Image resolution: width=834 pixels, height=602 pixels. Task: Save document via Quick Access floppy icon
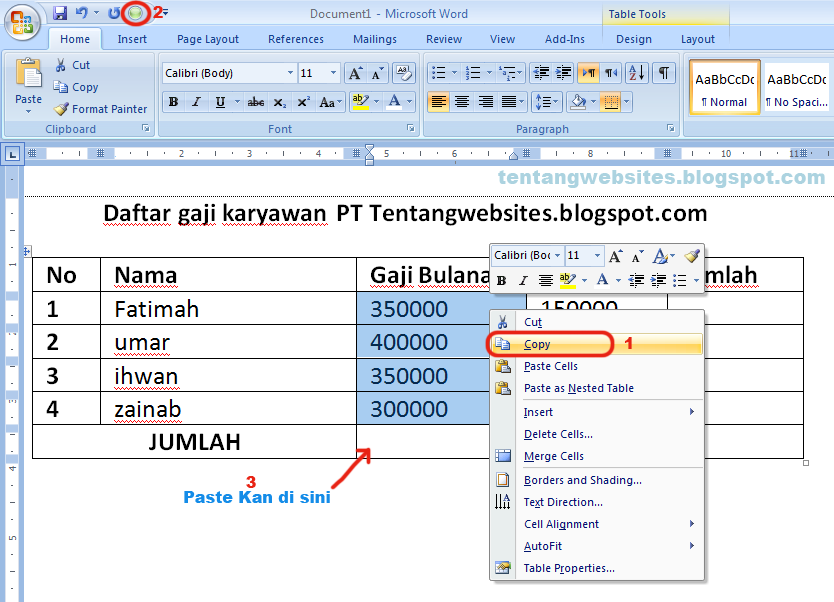(60, 13)
